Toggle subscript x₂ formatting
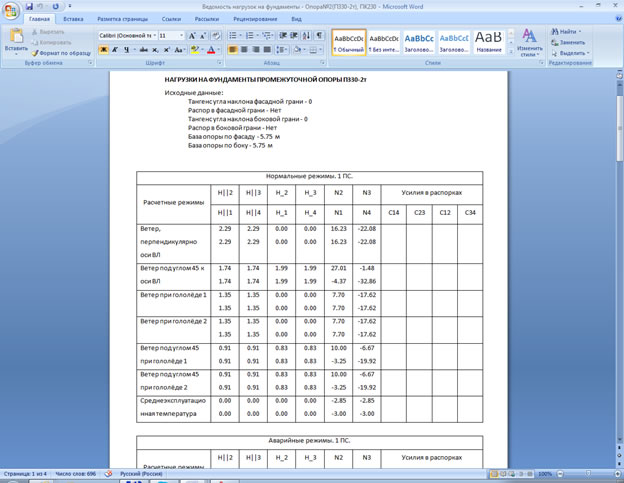The width and height of the screenshot is (624, 483). (156, 50)
